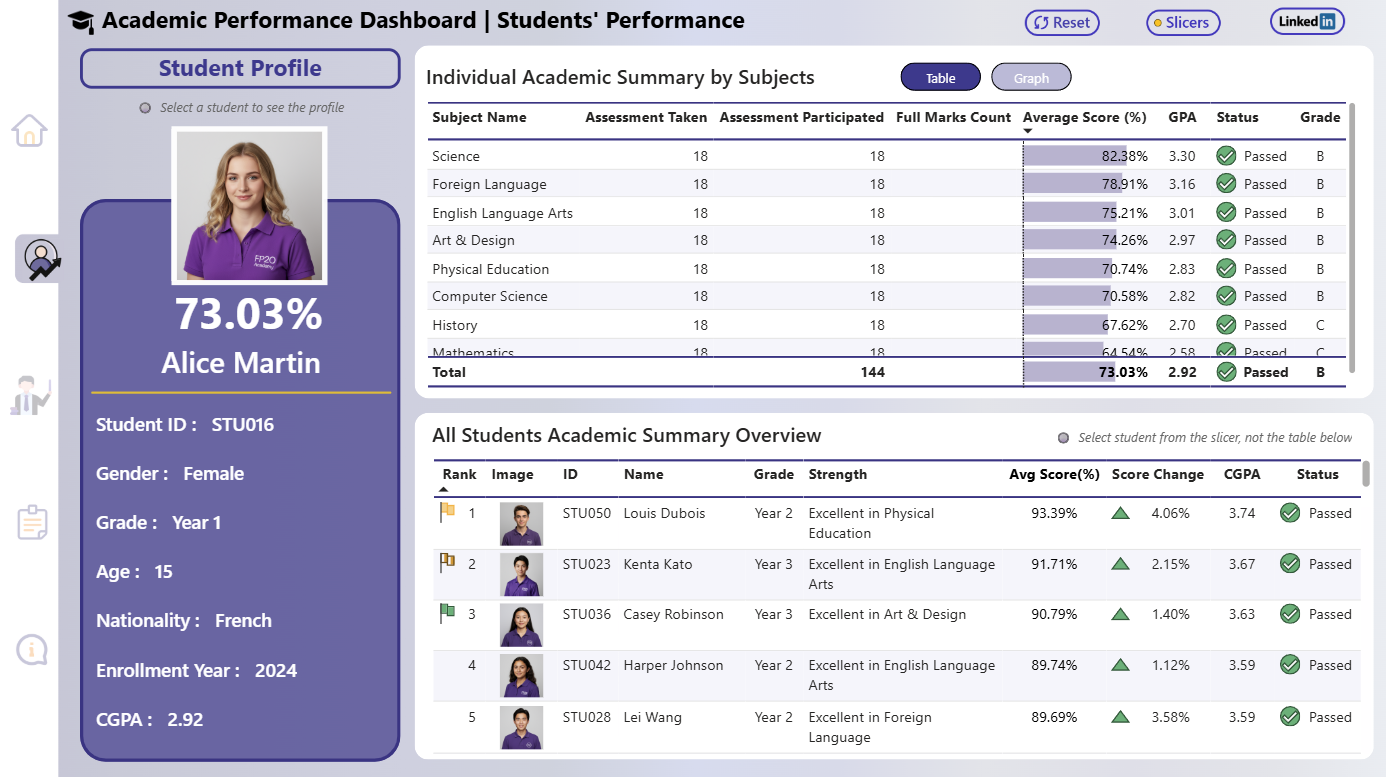Reset all dashboard filters
The height and width of the screenshot is (777, 1386).
[x=1061, y=22]
